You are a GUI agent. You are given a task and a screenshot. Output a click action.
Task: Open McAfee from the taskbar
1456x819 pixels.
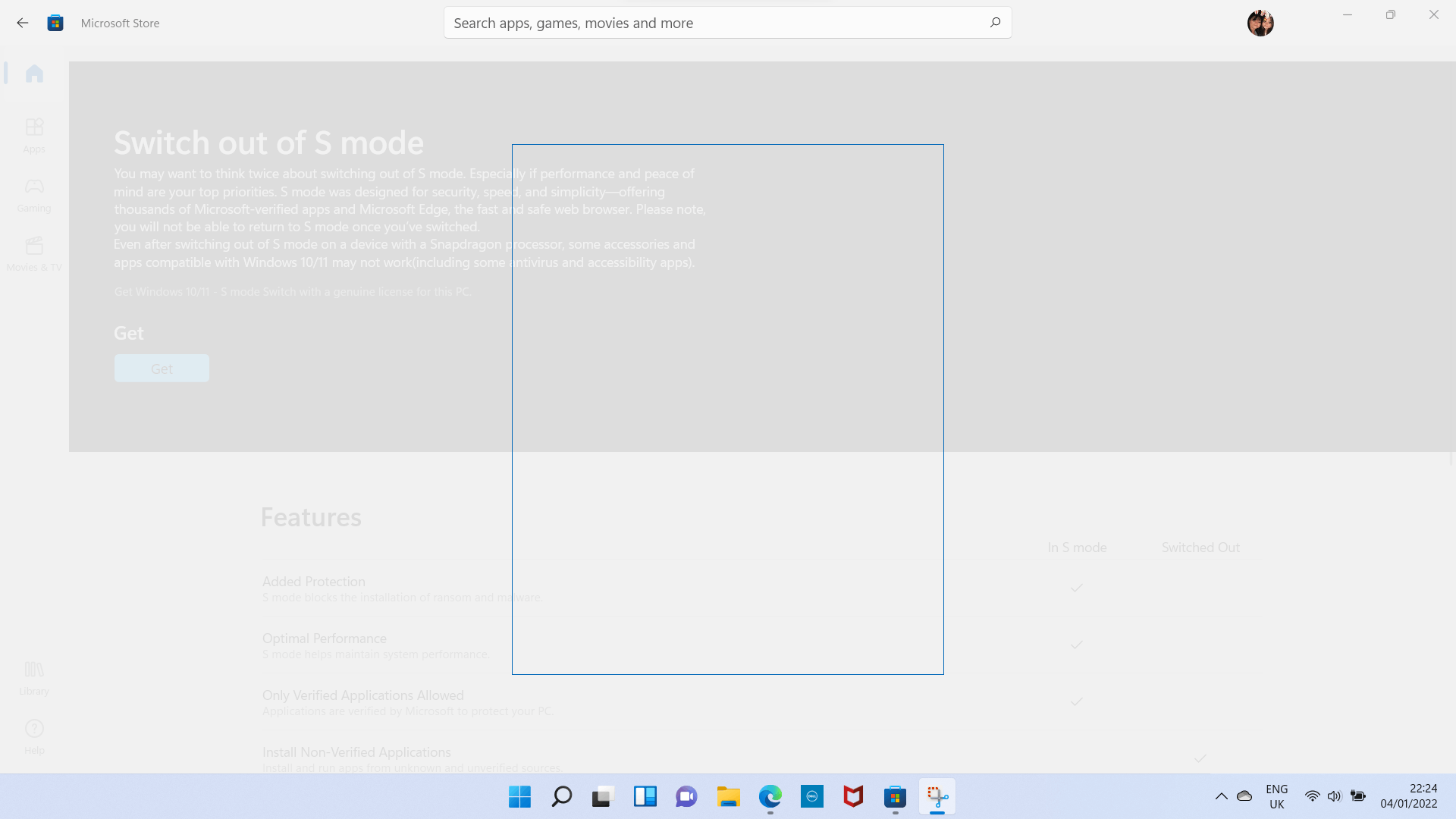click(853, 796)
